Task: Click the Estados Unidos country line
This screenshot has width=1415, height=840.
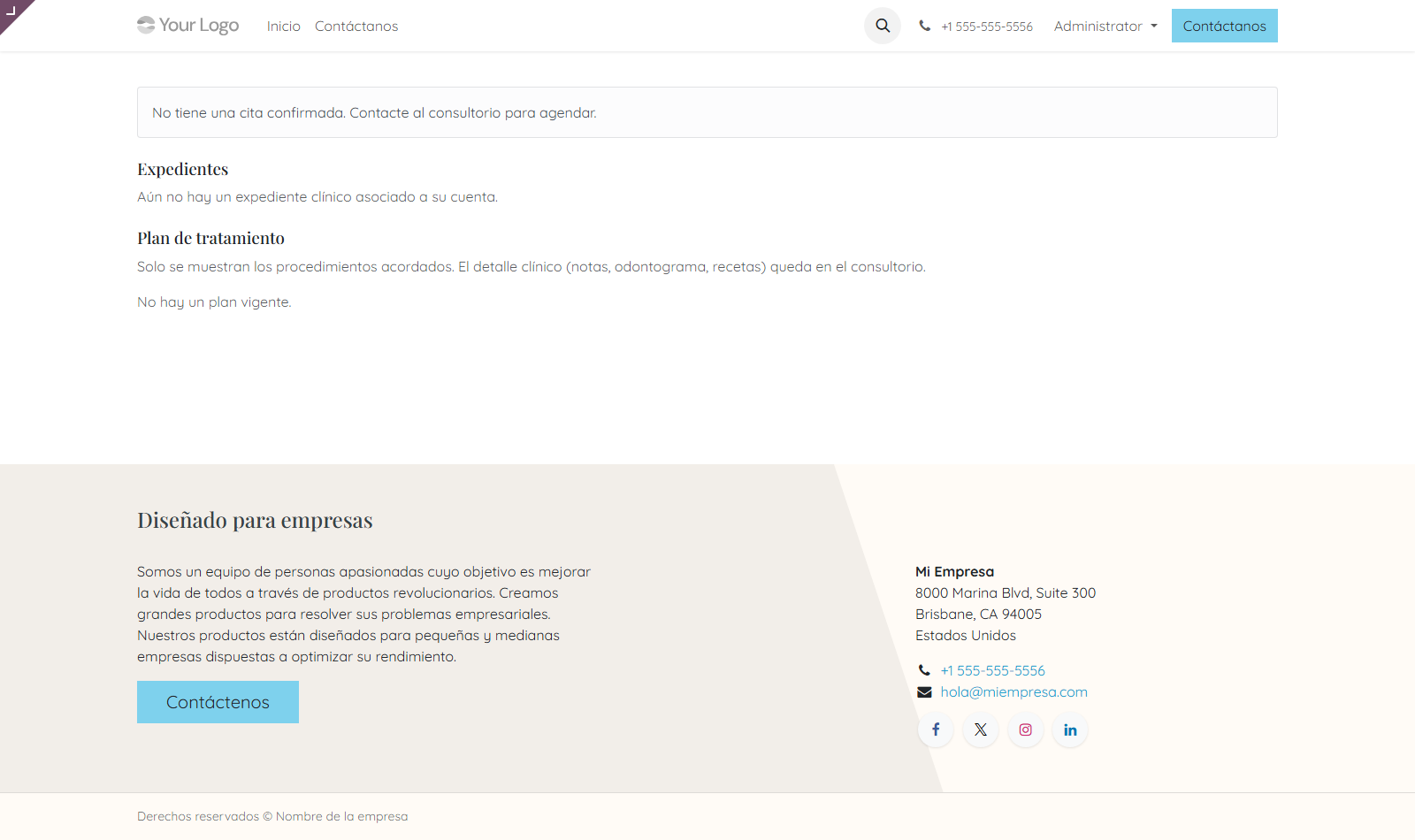Action: (966, 636)
